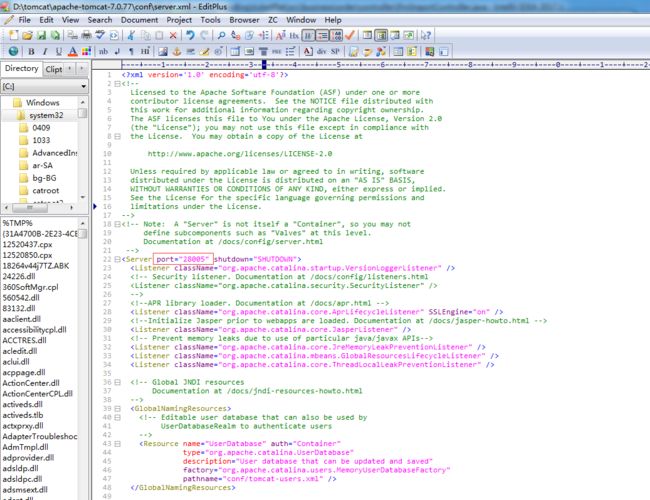Collapse the comment fold at line 2

tap(117, 84)
